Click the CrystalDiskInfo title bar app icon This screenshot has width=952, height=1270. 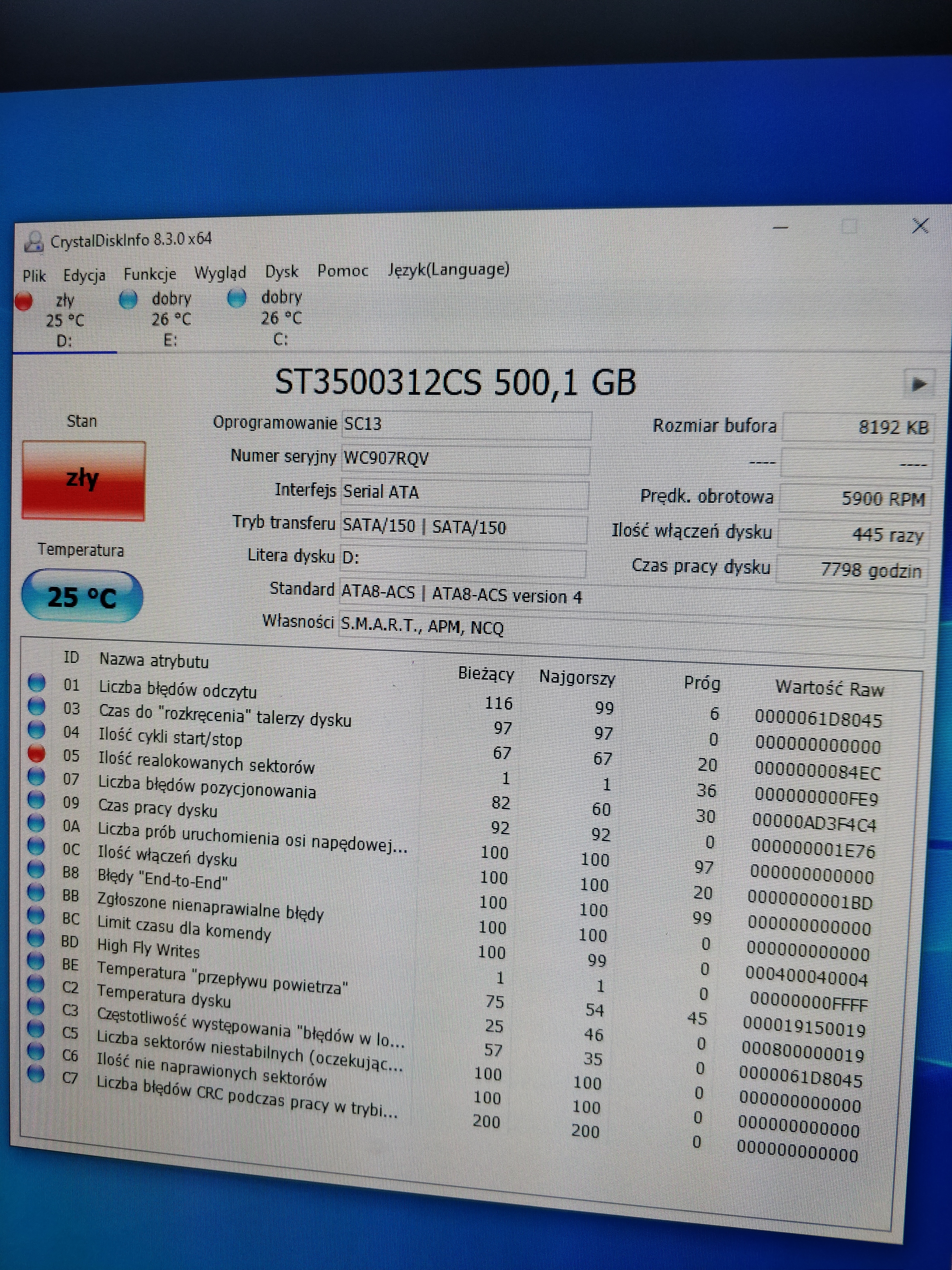[x=34, y=242]
